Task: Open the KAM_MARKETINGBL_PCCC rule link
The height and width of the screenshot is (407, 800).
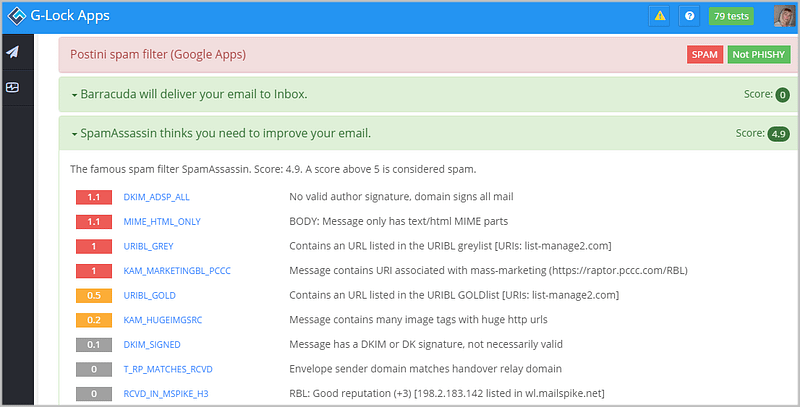Action: click(x=177, y=271)
